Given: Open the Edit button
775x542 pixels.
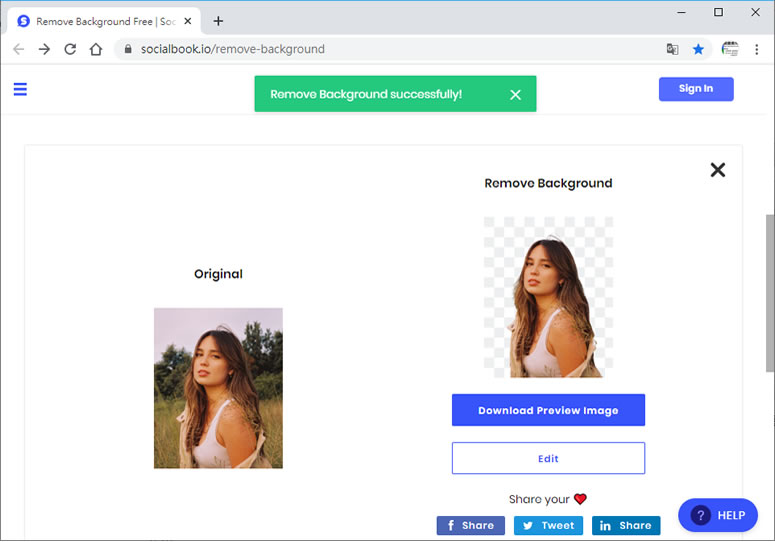Looking at the screenshot, I should tap(548, 459).
